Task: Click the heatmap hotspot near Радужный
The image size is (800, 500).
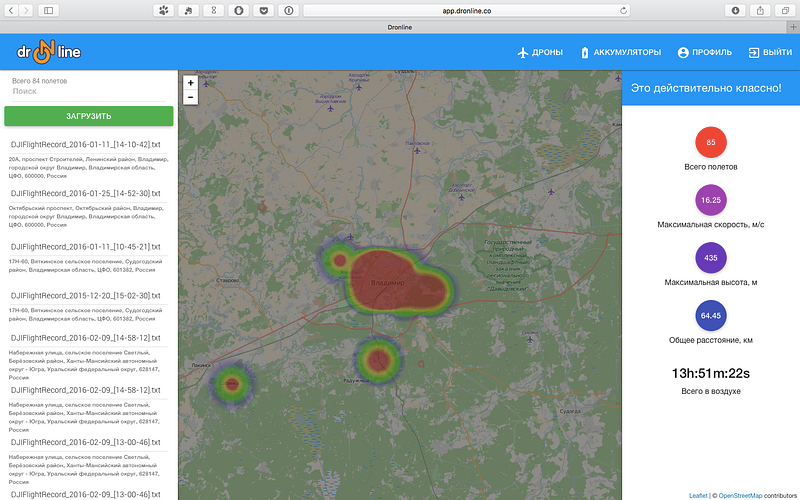Action: click(378, 360)
